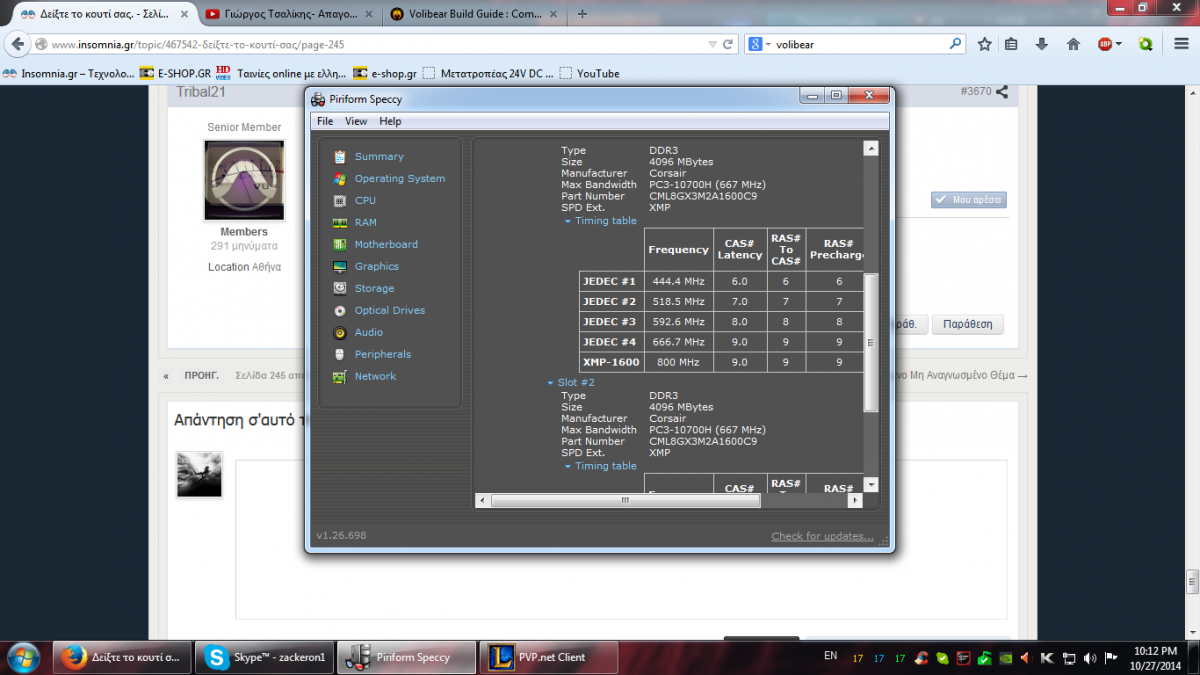
Task: Click Tribal21's forum avatar image
Action: [x=244, y=180]
